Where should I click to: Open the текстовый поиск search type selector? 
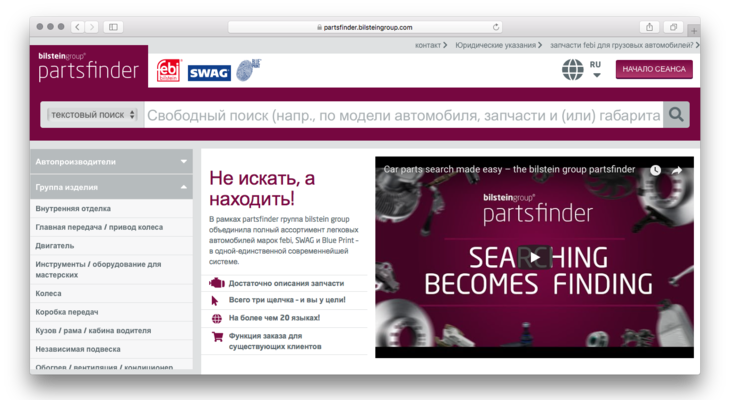point(92,115)
